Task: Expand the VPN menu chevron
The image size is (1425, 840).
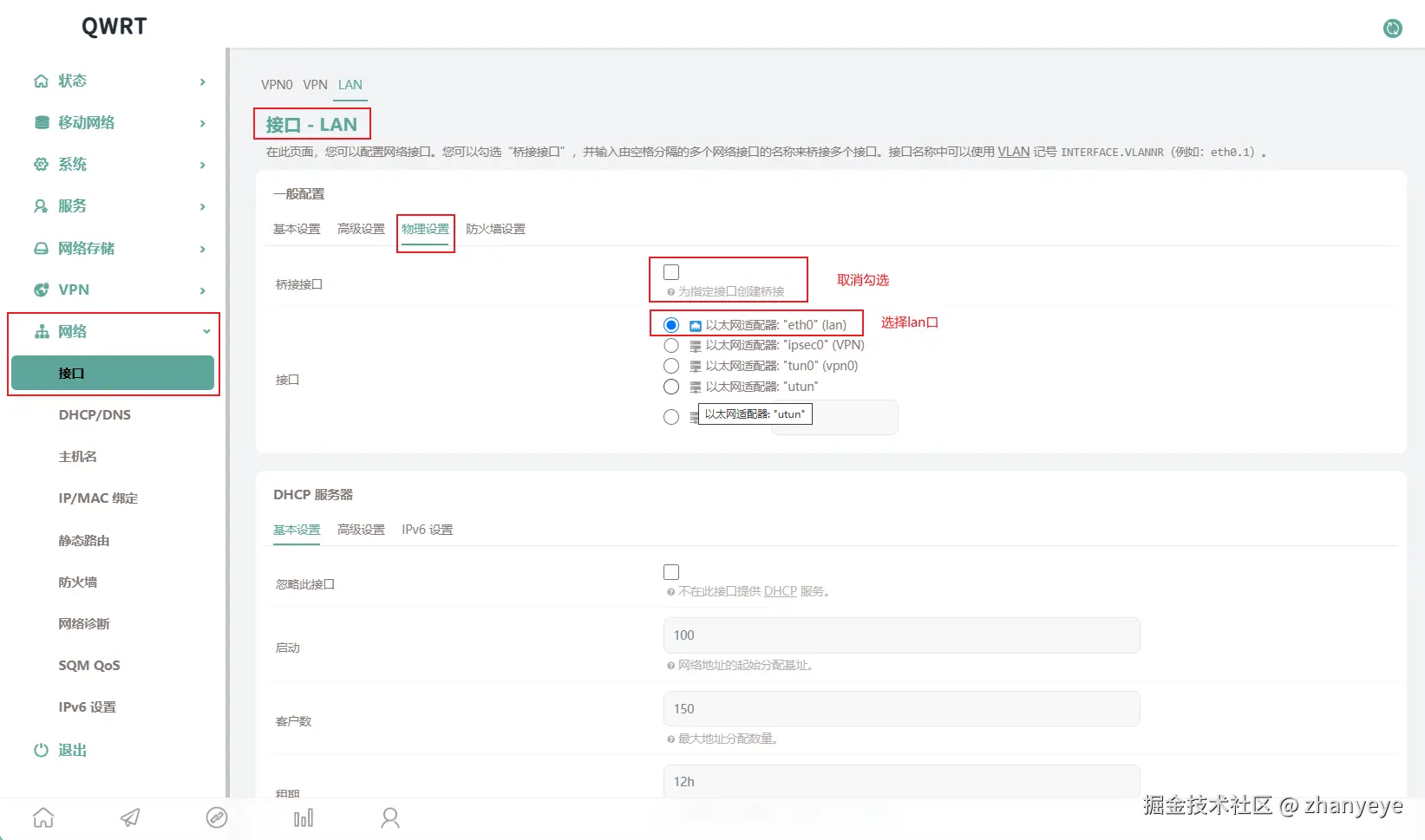Action: (203, 290)
